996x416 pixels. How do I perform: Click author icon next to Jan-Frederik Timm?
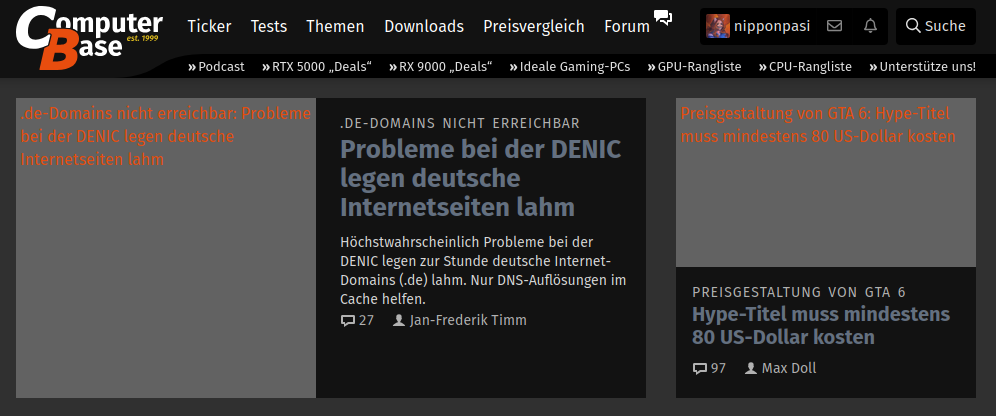[399, 320]
